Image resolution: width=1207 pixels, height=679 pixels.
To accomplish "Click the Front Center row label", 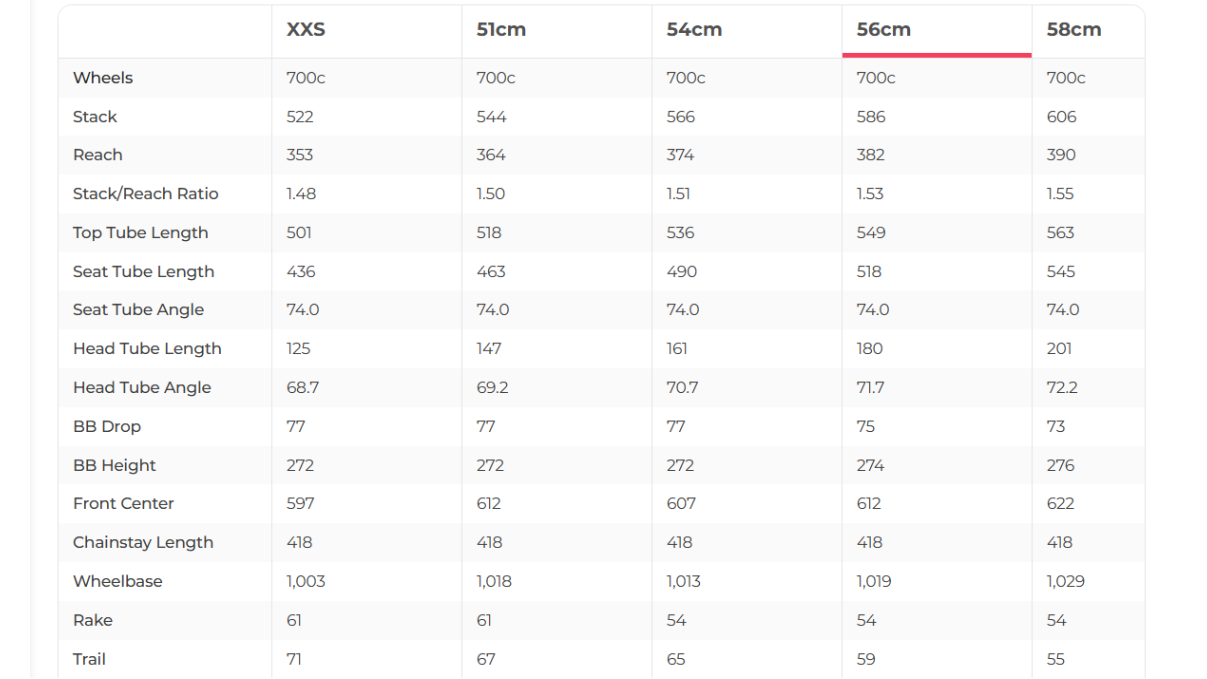I will point(124,504).
